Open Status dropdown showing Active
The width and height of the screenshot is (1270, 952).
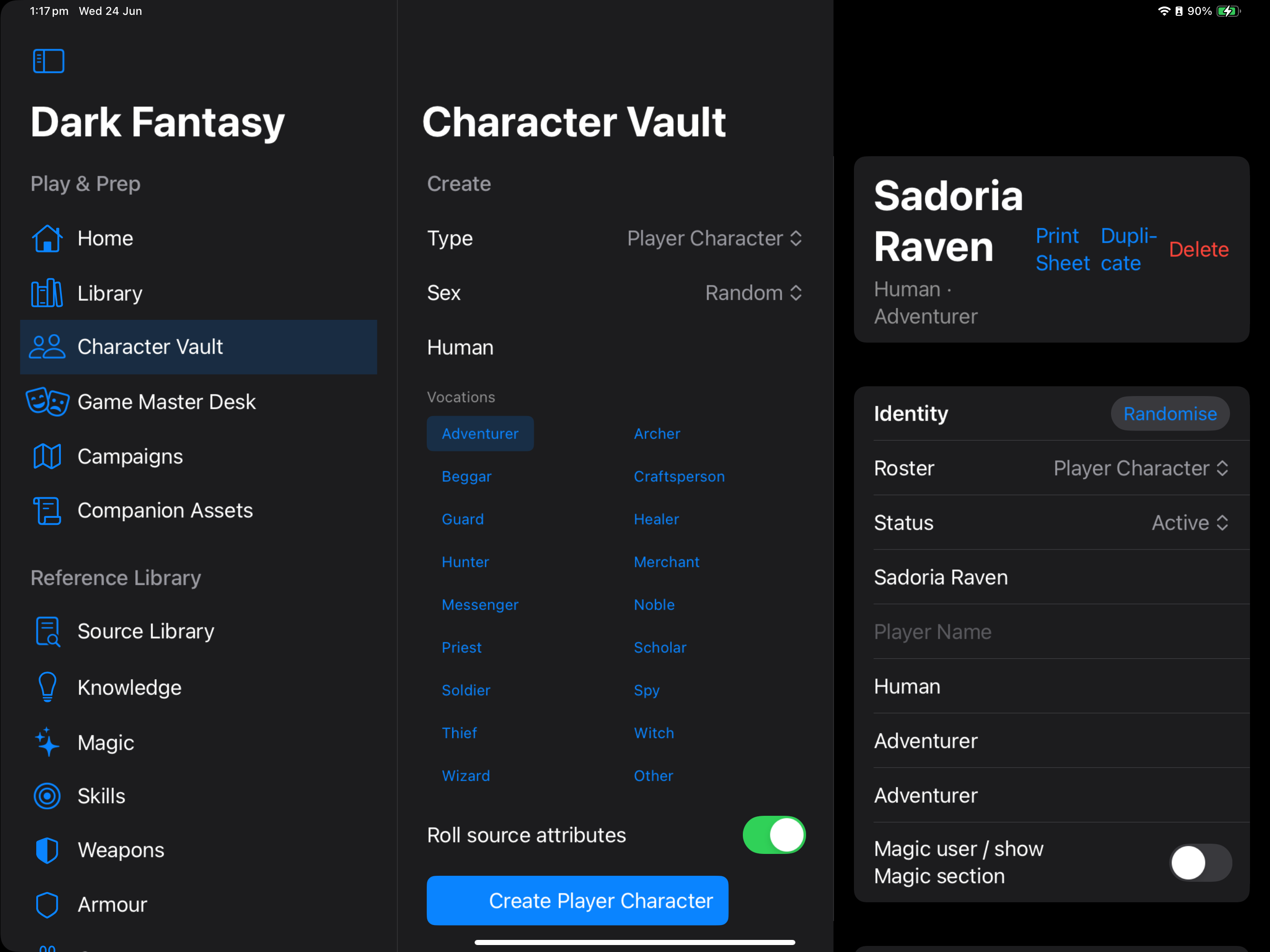point(1190,522)
